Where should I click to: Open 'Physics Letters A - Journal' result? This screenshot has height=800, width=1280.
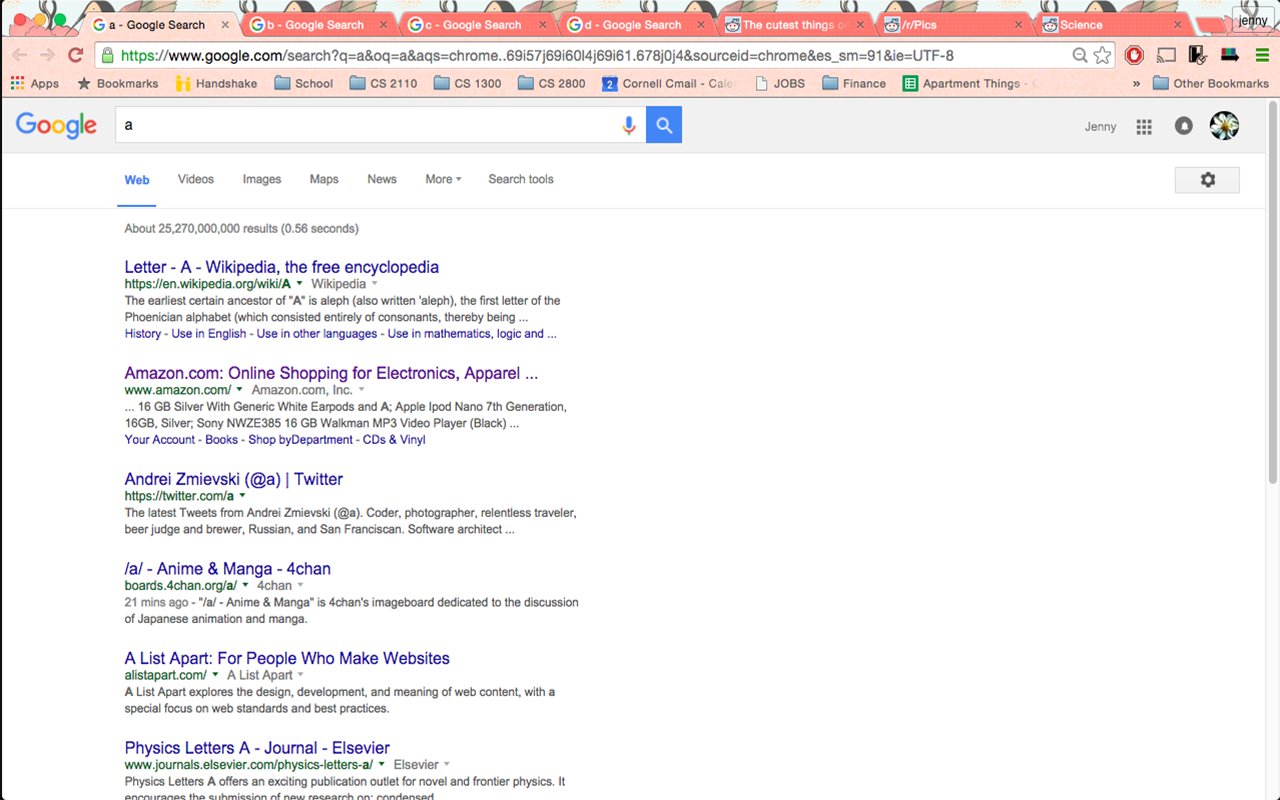click(x=257, y=748)
